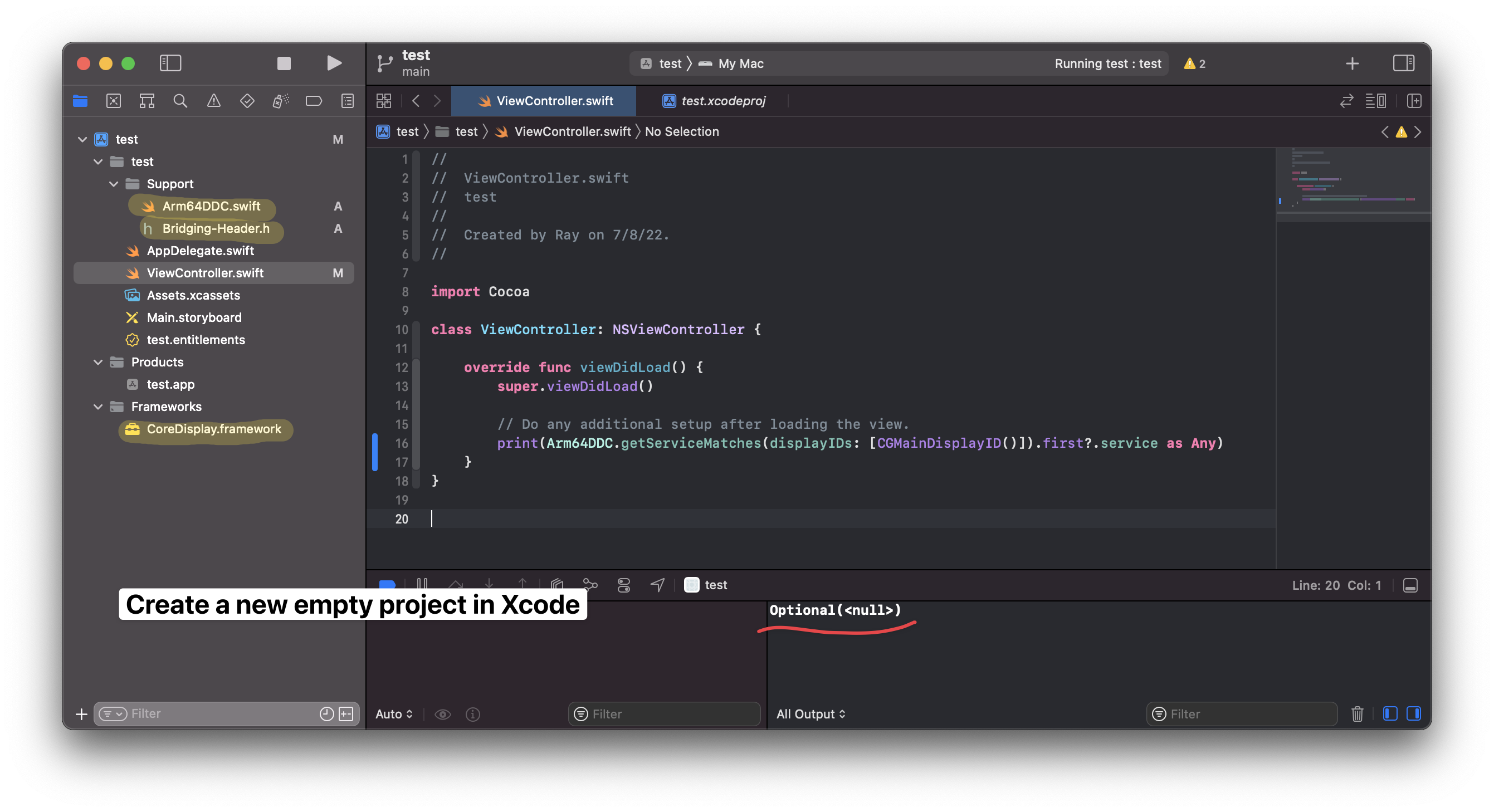Open the Find navigator with the magnifying glass icon
Viewport: 1494px width, 812px height.
coord(180,100)
